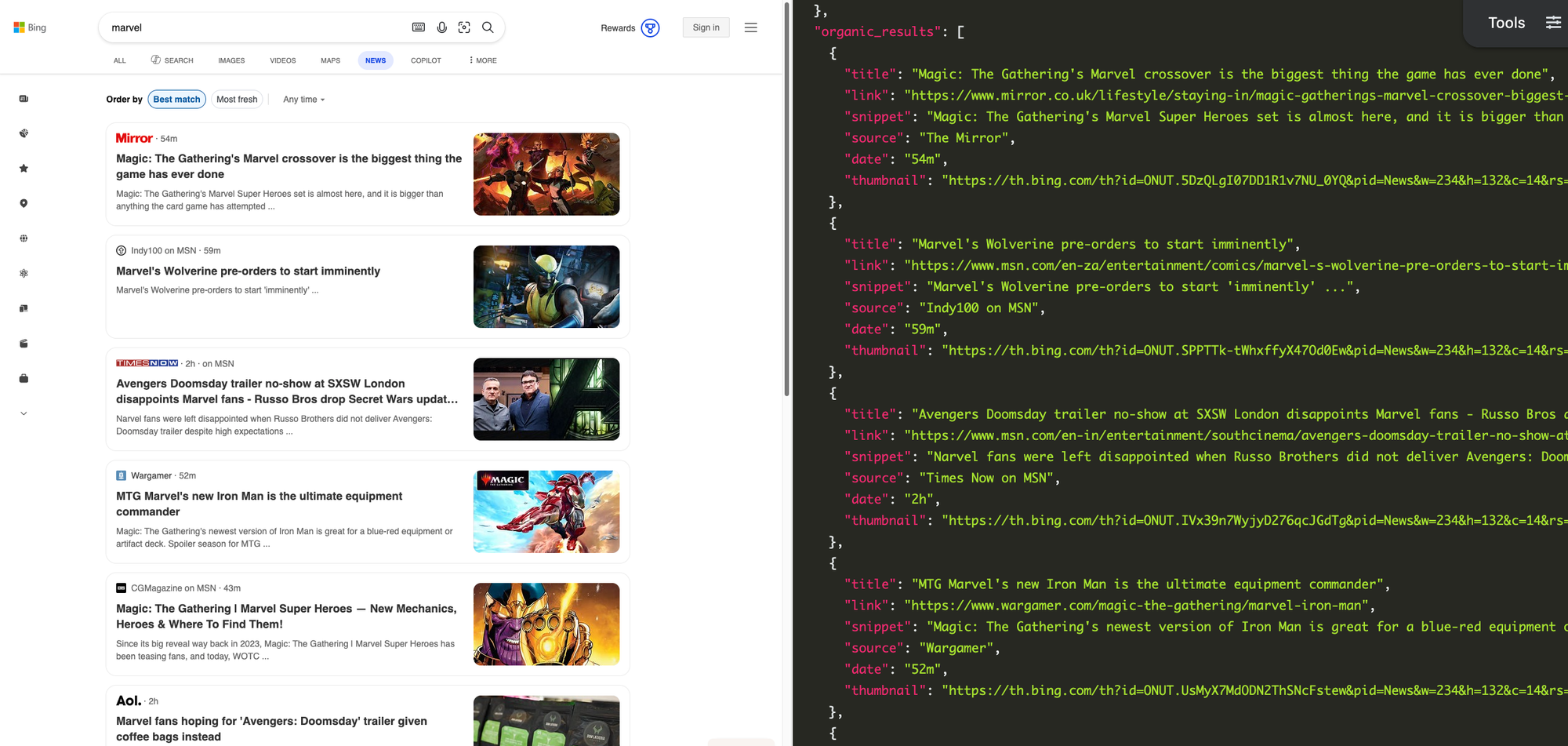Select the top news newspaper icon in sidebar

pyautogui.click(x=24, y=99)
